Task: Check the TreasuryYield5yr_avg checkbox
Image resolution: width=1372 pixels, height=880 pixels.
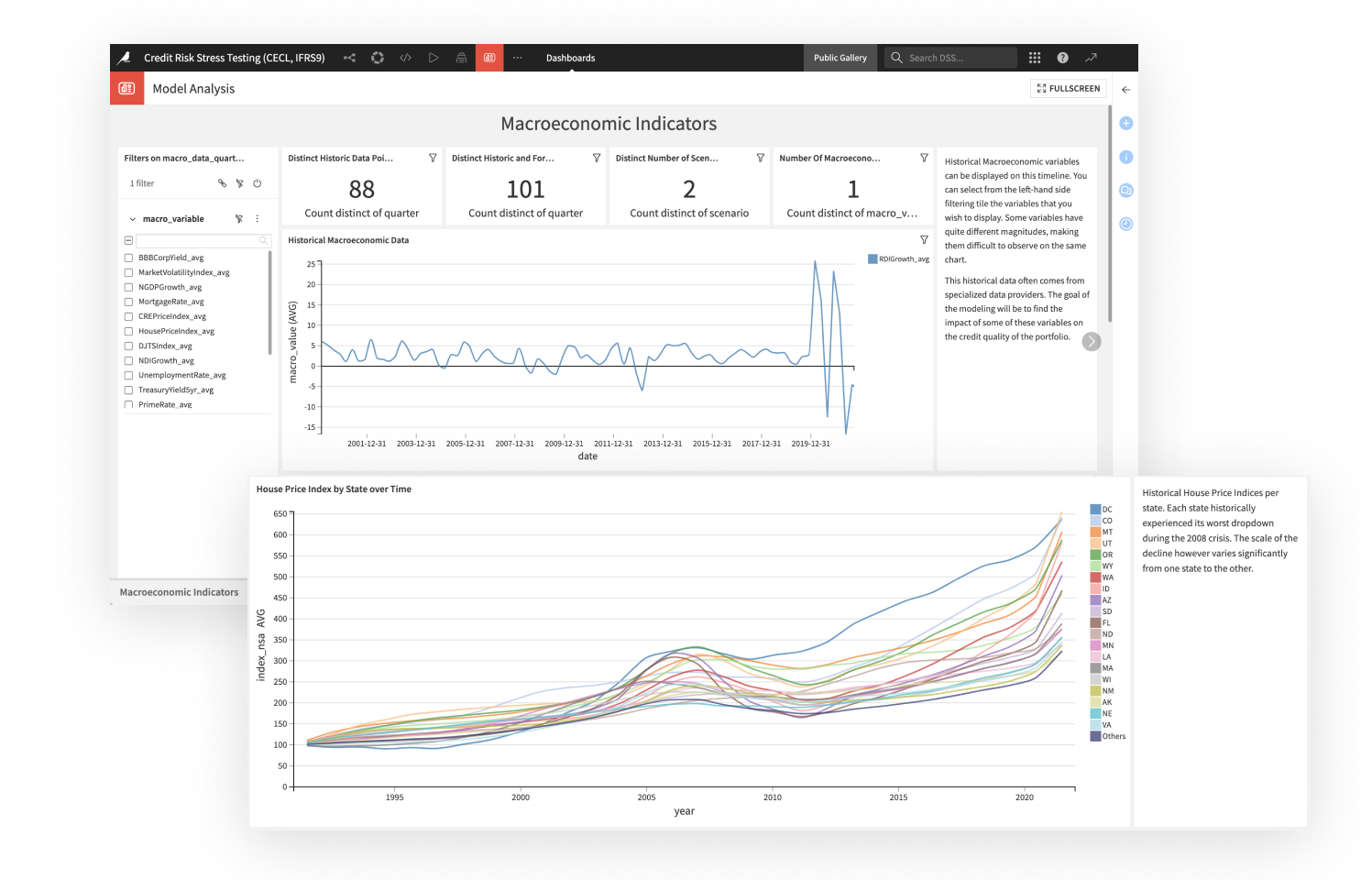Action: pyautogui.click(x=129, y=390)
